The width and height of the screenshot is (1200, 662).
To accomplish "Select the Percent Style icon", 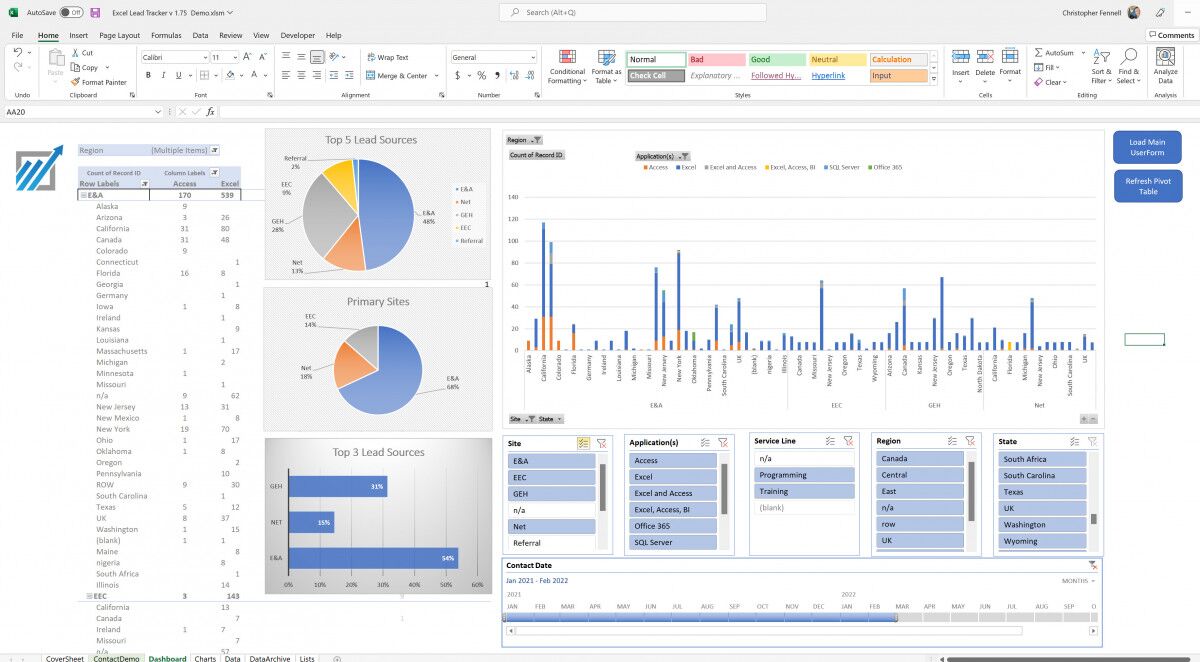I will (480, 74).
